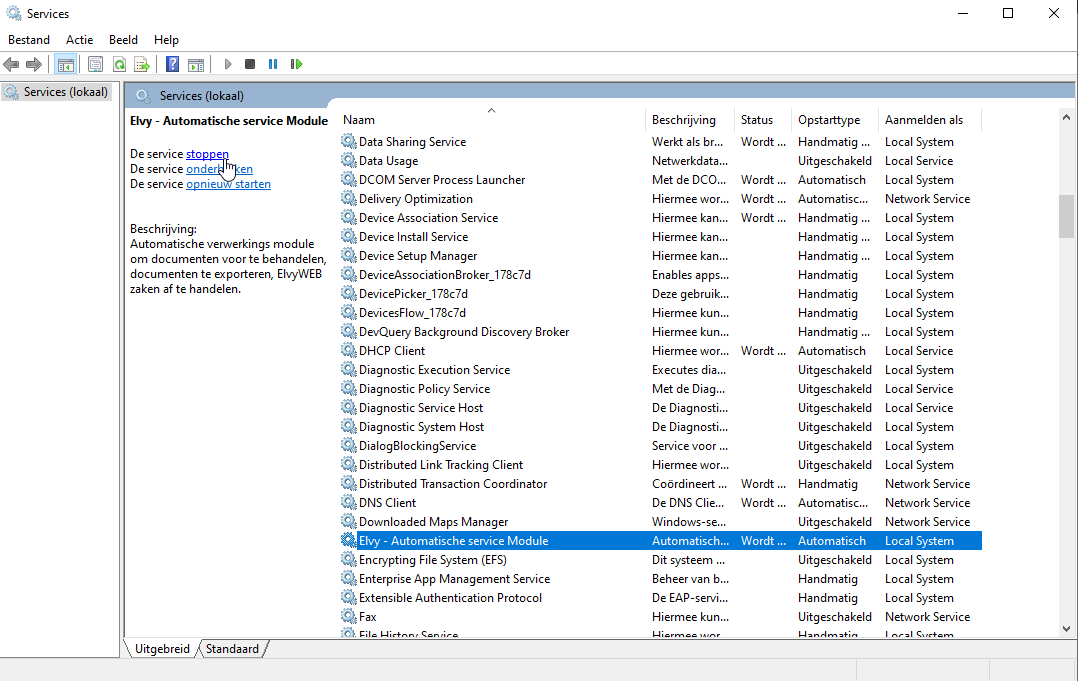Toggle the action pane toolbar icon

[x=196, y=65]
